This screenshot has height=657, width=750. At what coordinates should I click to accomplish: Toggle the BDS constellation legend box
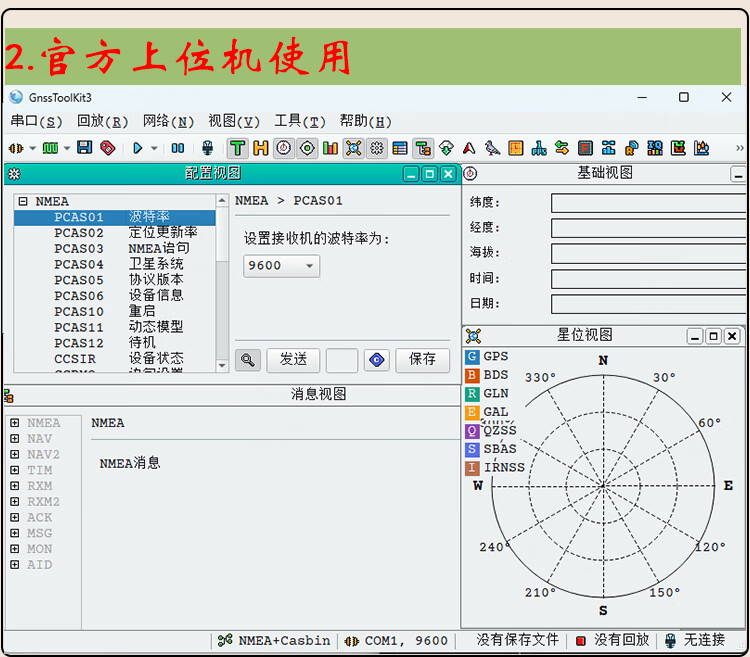472,375
